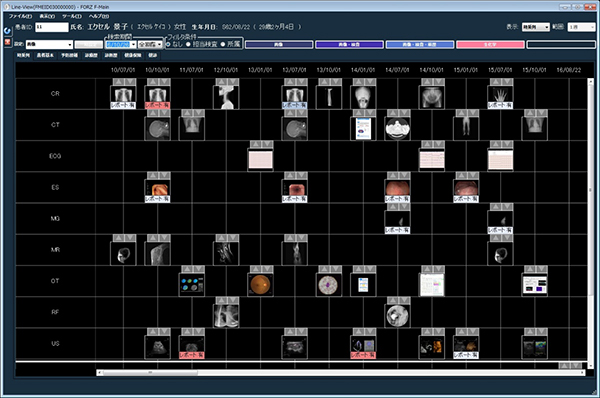The image size is (600, 398).
Task: Click down arrow above ES 15/01/01 endoscopy thumbnail
Action: 473,176
